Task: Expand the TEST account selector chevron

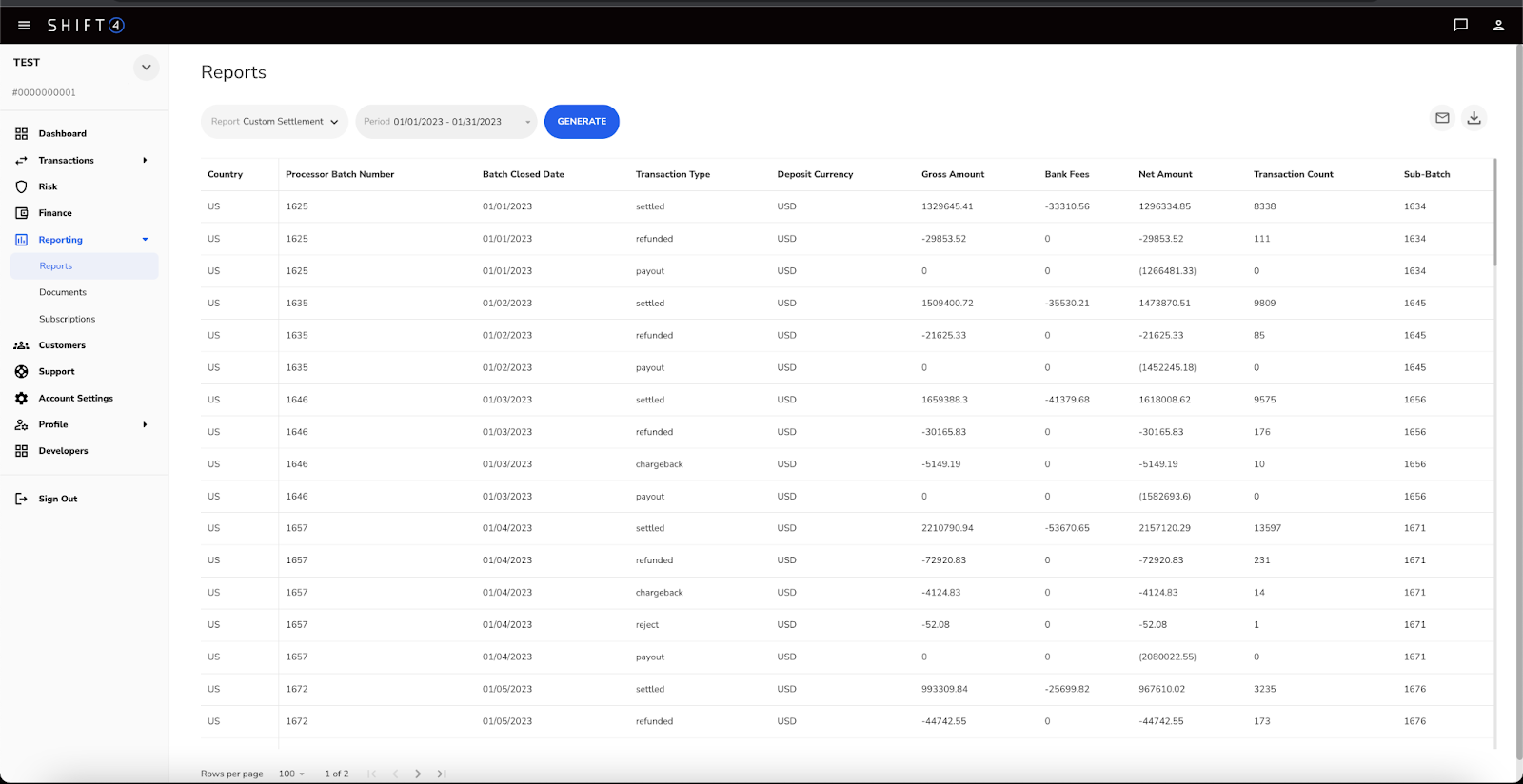Action: 146,68
